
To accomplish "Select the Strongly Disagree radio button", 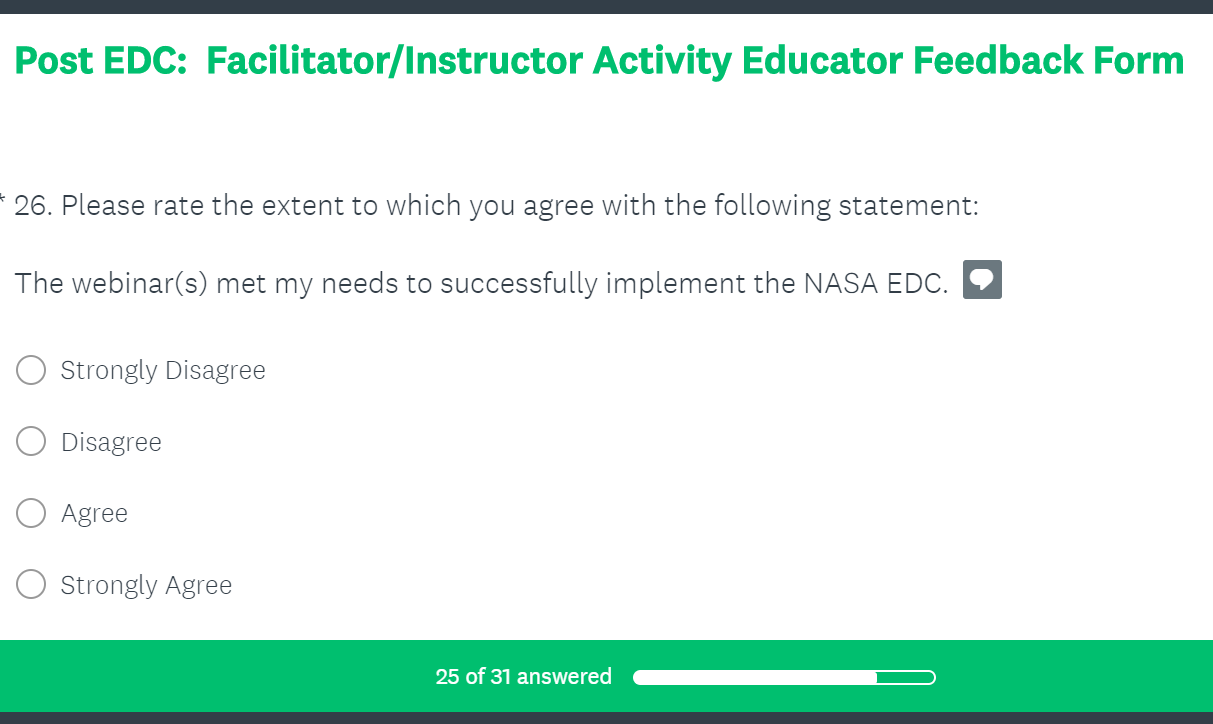I will point(31,370).
